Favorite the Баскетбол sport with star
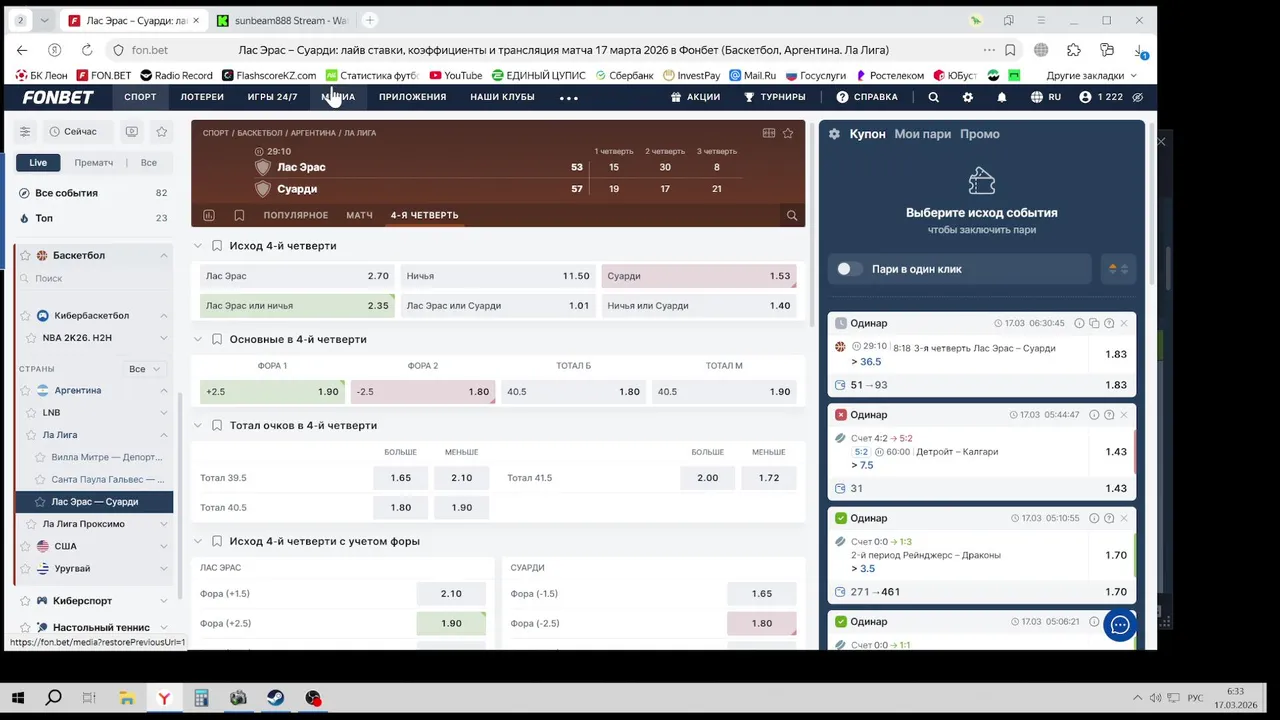1280x720 pixels. click(26, 256)
